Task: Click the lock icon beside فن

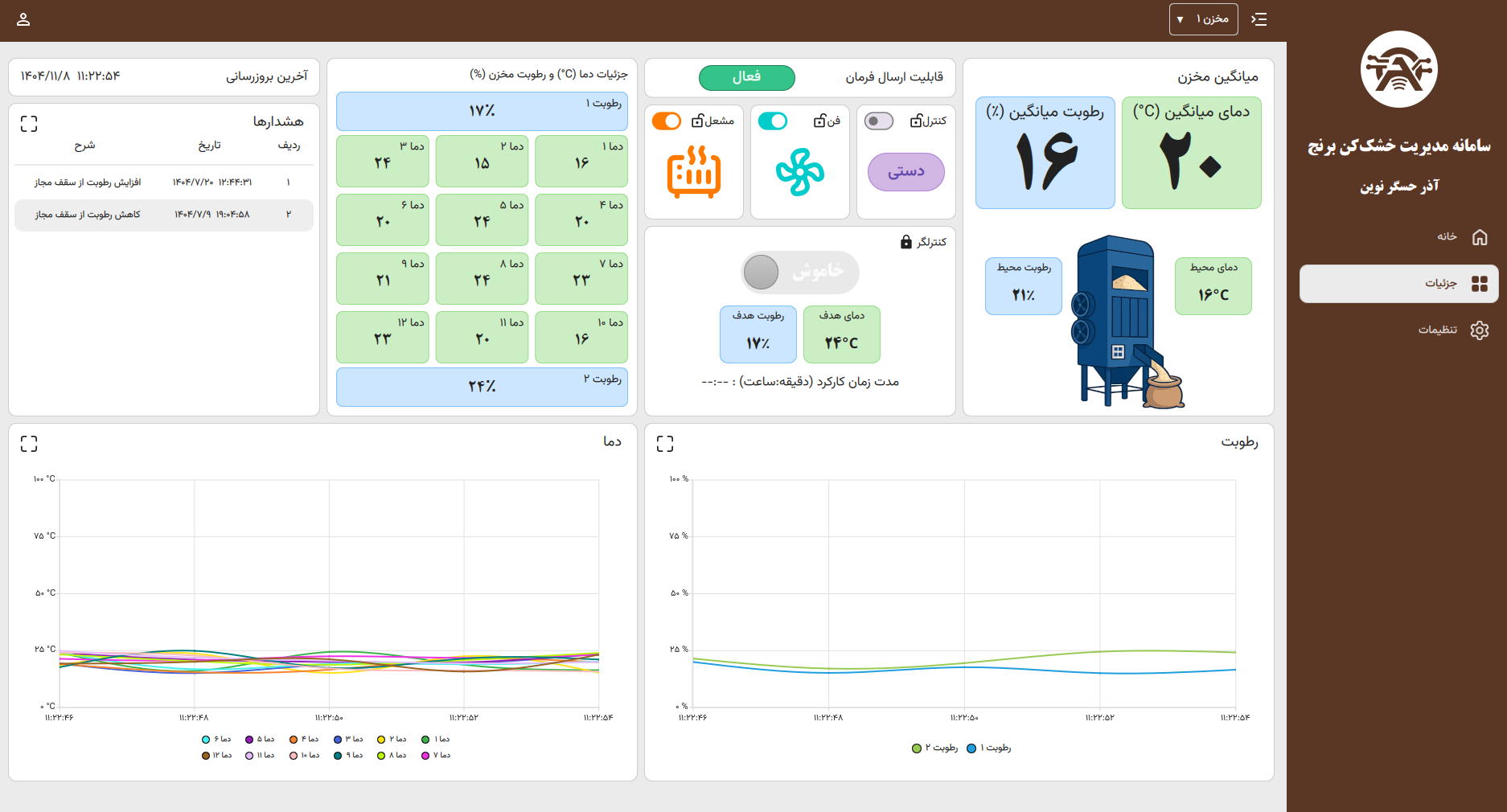Action: [819, 121]
